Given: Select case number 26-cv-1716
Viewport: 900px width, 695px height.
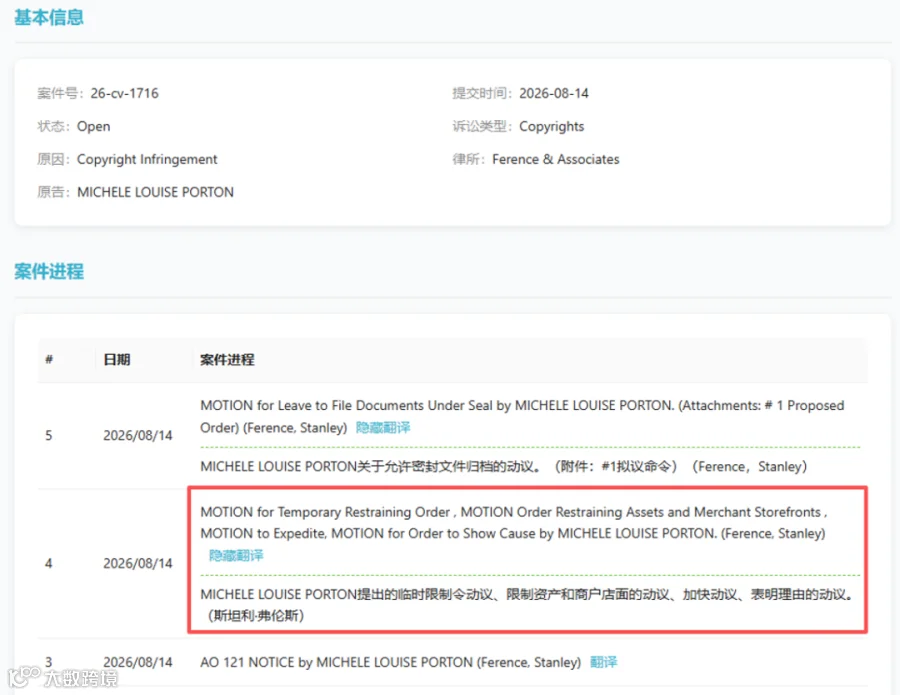Looking at the screenshot, I should click(x=125, y=93).
